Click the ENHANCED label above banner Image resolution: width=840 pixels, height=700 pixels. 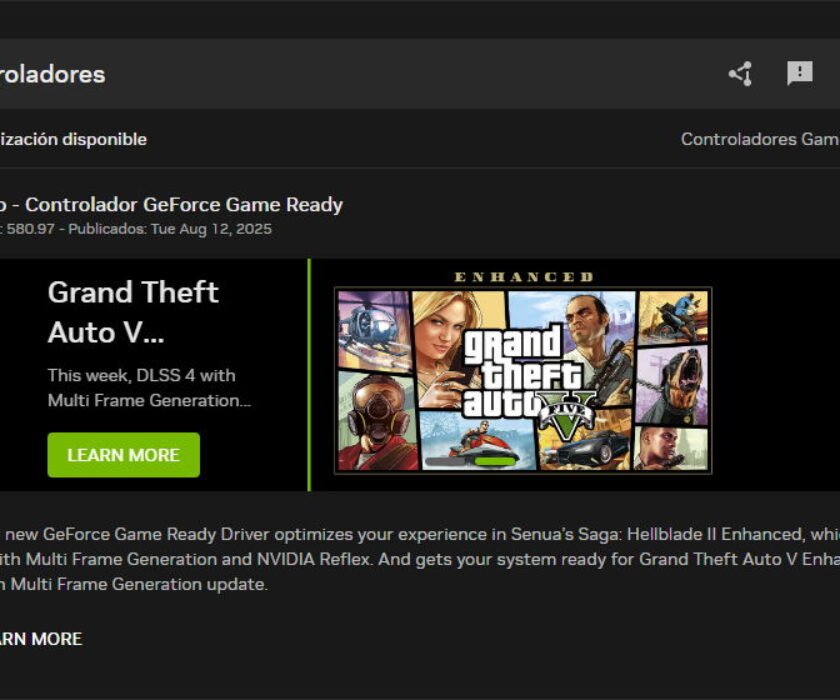coord(523,277)
